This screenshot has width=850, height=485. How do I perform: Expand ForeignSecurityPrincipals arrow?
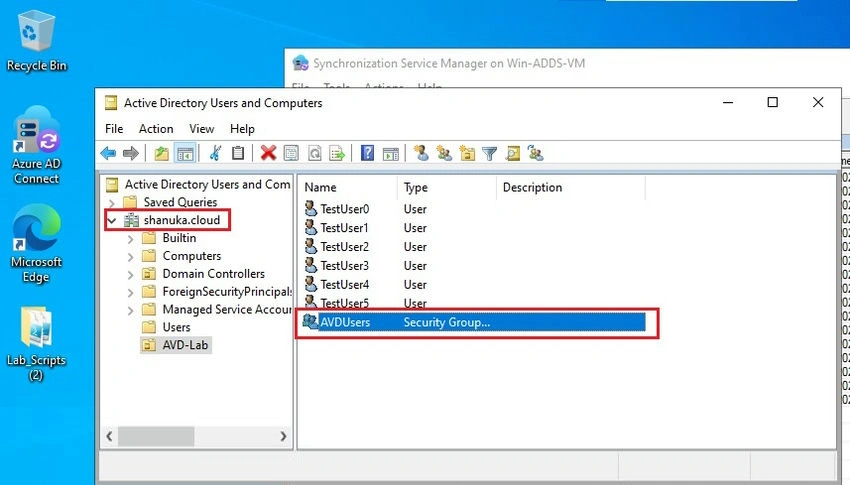click(x=130, y=292)
